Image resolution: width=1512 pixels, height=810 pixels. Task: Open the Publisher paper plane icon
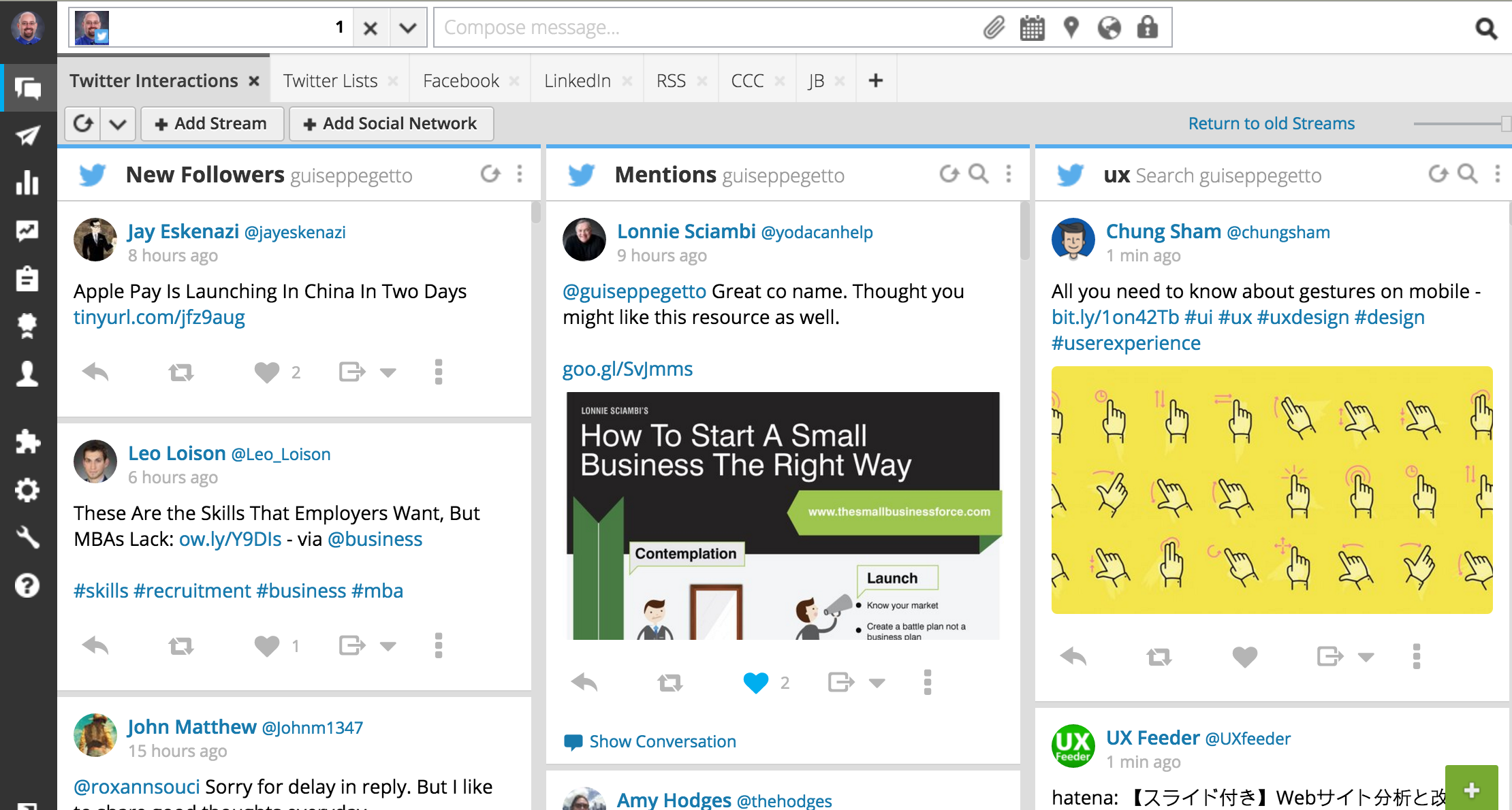(x=28, y=135)
